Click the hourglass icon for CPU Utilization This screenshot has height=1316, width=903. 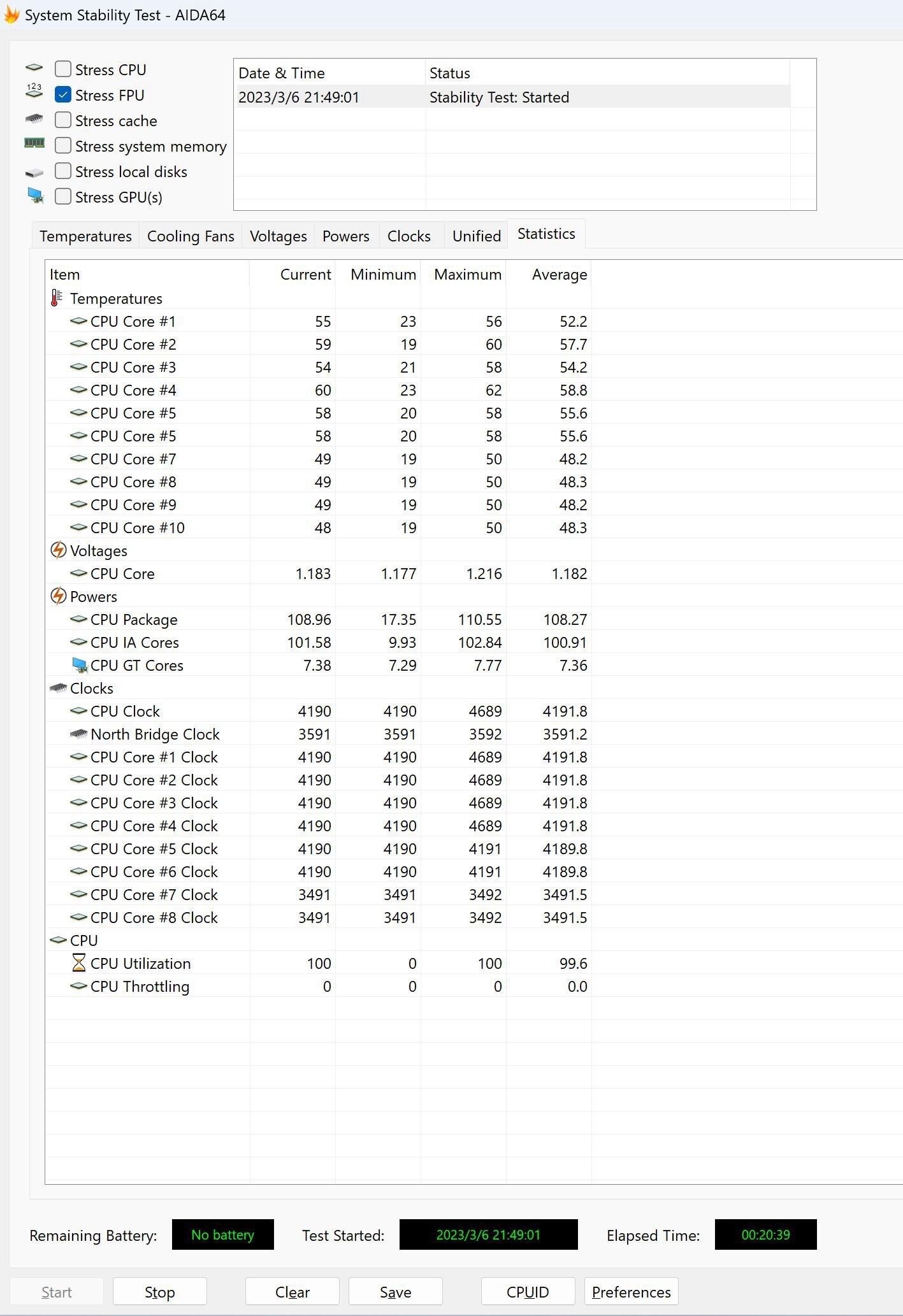78,963
